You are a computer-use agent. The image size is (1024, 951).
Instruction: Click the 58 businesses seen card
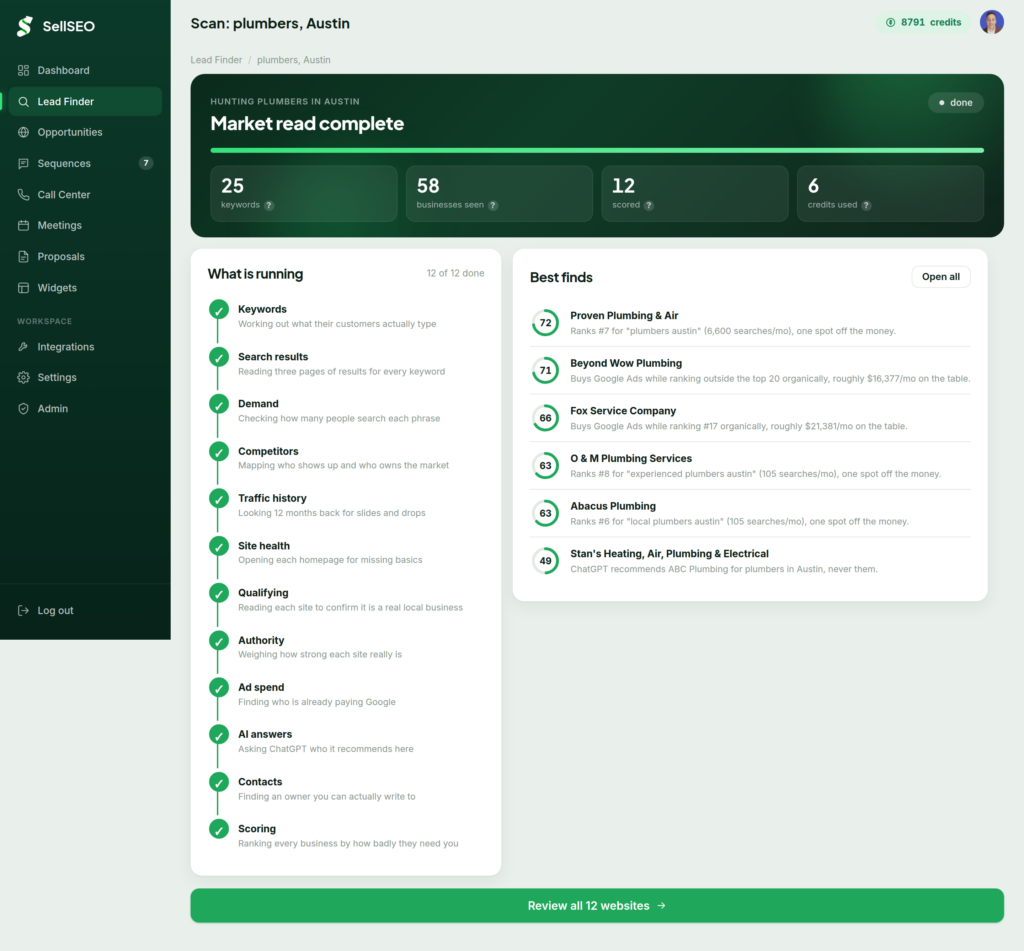click(499, 193)
